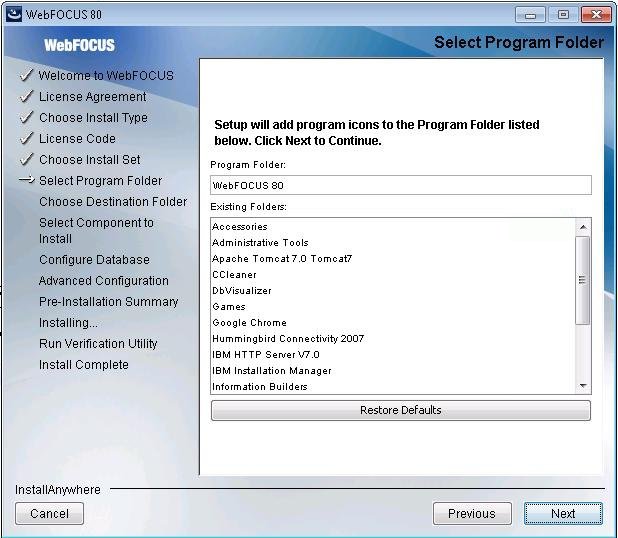Click the arrow icon beside Select Program Folder

pos(26,180)
